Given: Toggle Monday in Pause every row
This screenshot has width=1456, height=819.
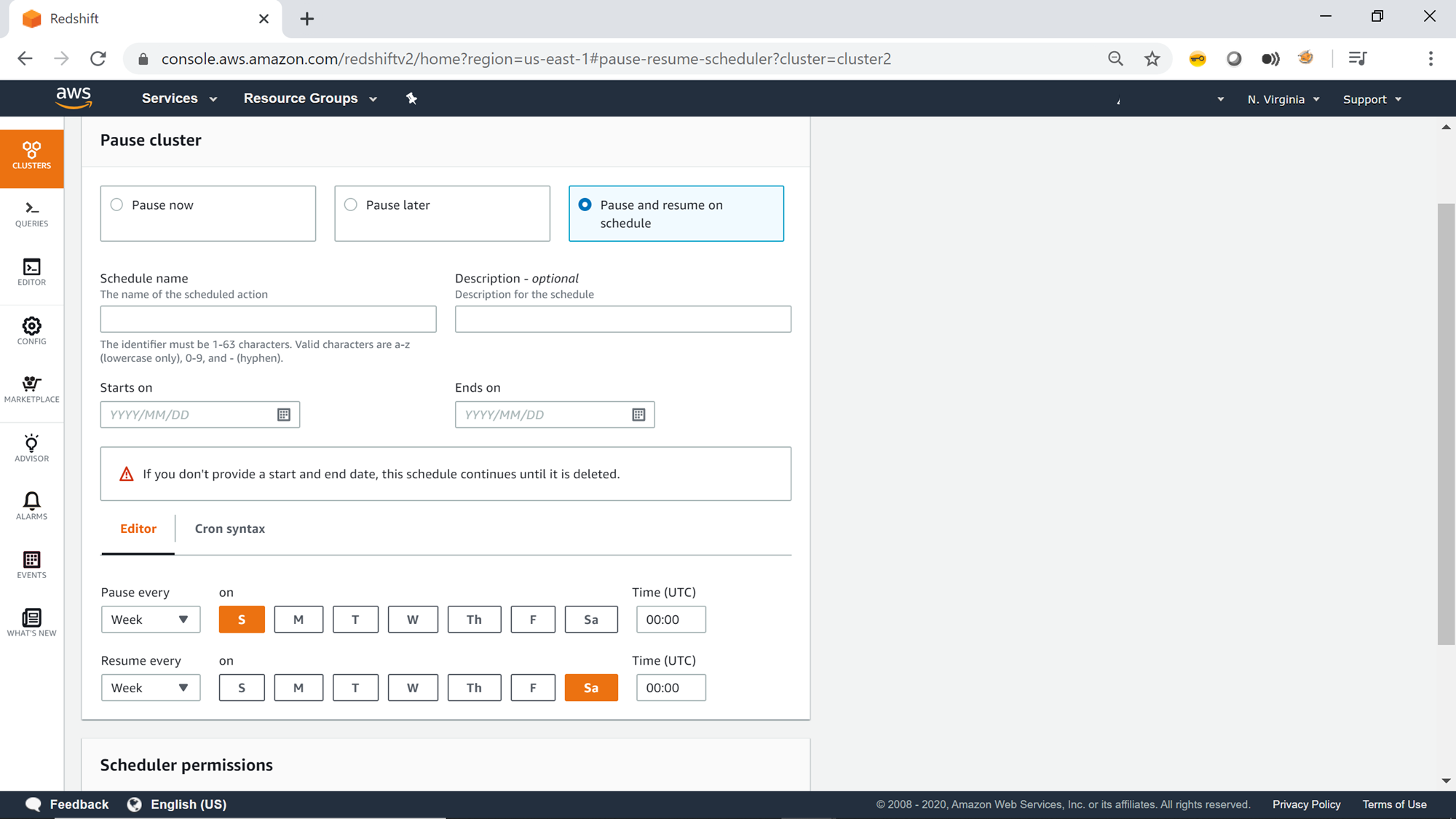Looking at the screenshot, I should pos(298,620).
